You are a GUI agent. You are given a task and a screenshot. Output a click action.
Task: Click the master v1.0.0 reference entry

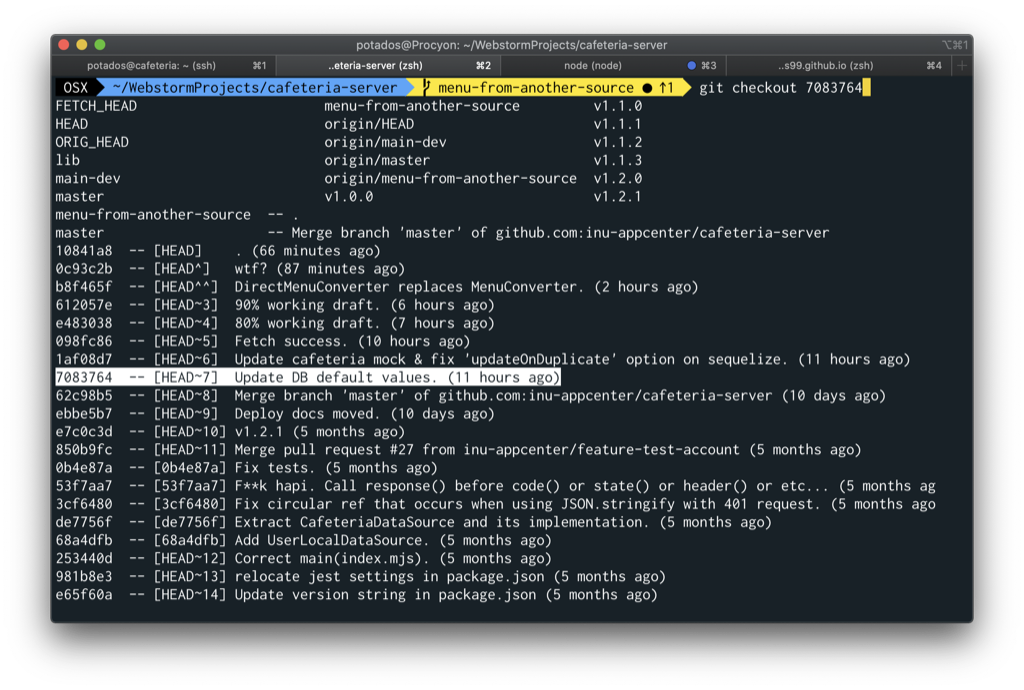(x=80, y=196)
